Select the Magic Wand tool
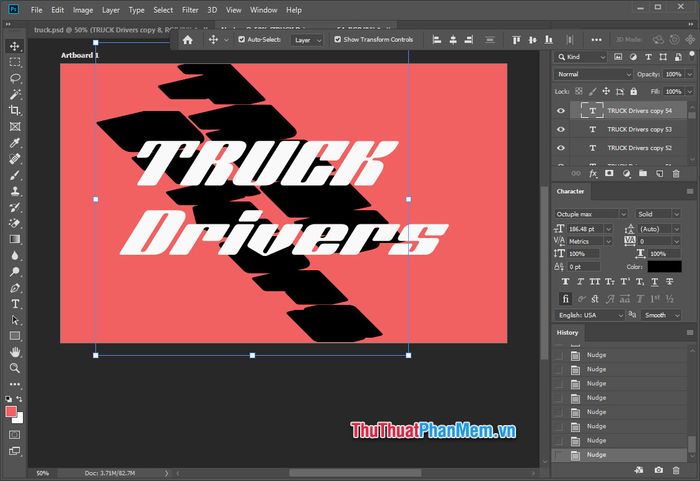 click(x=15, y=94)
